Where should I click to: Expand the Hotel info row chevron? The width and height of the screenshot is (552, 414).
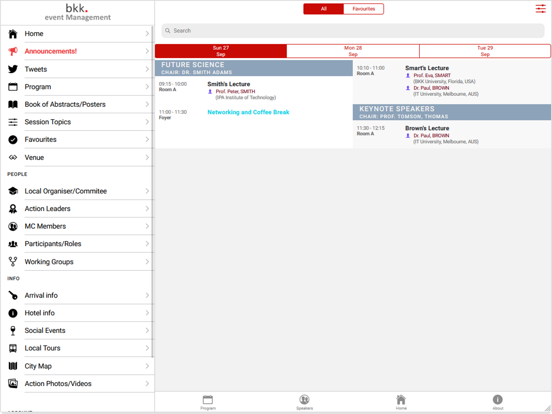pyautogui.click(x=147, y=313)
